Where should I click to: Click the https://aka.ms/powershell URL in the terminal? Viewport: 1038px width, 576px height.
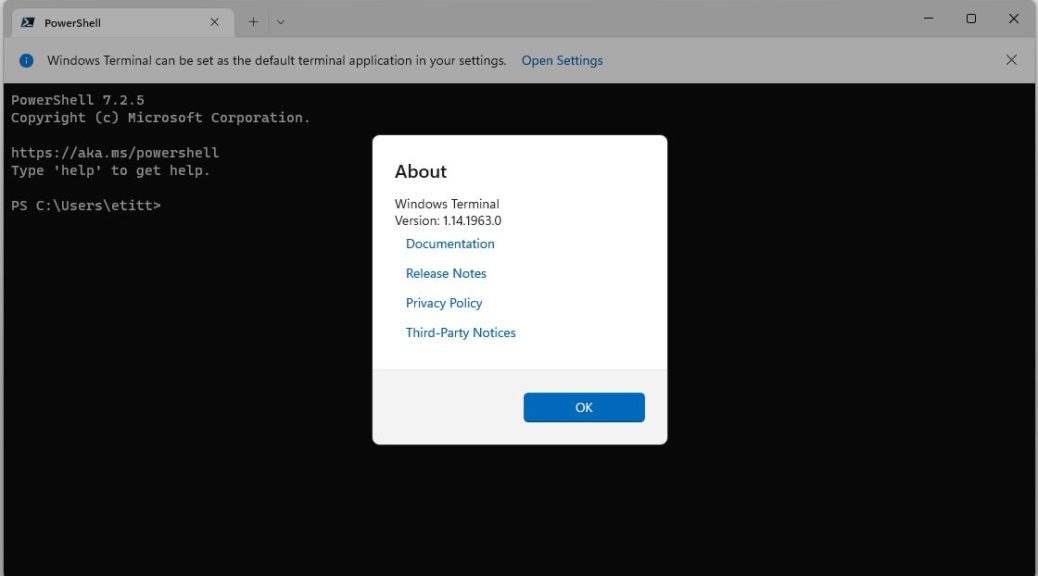tap(115, 153)
